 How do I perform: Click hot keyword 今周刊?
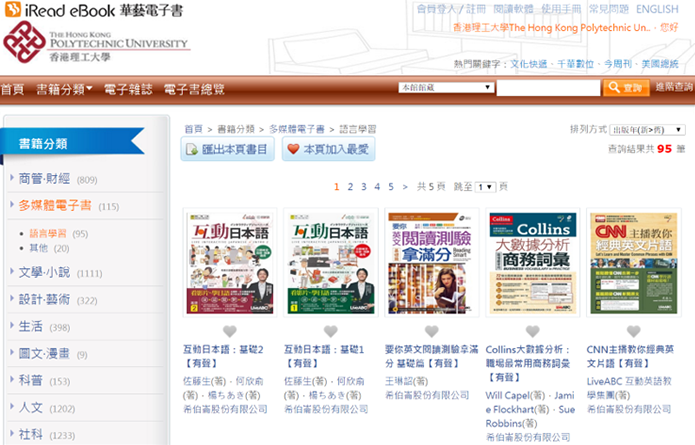(x=618, y=64)
